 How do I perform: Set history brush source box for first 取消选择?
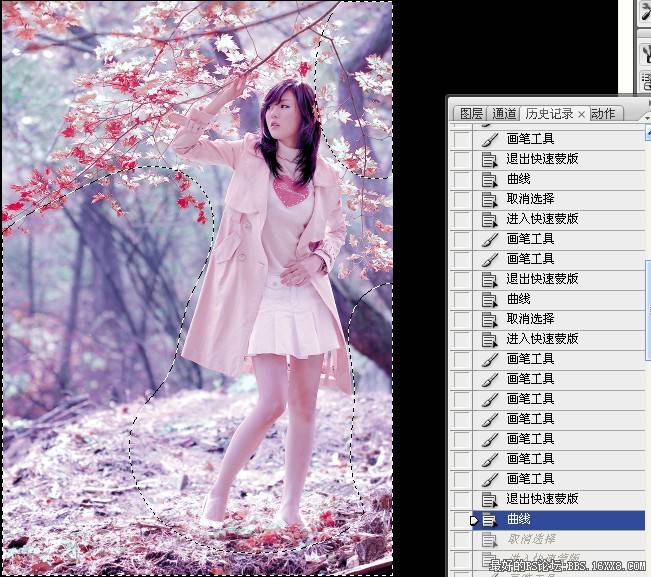click(x=461, y=199)
